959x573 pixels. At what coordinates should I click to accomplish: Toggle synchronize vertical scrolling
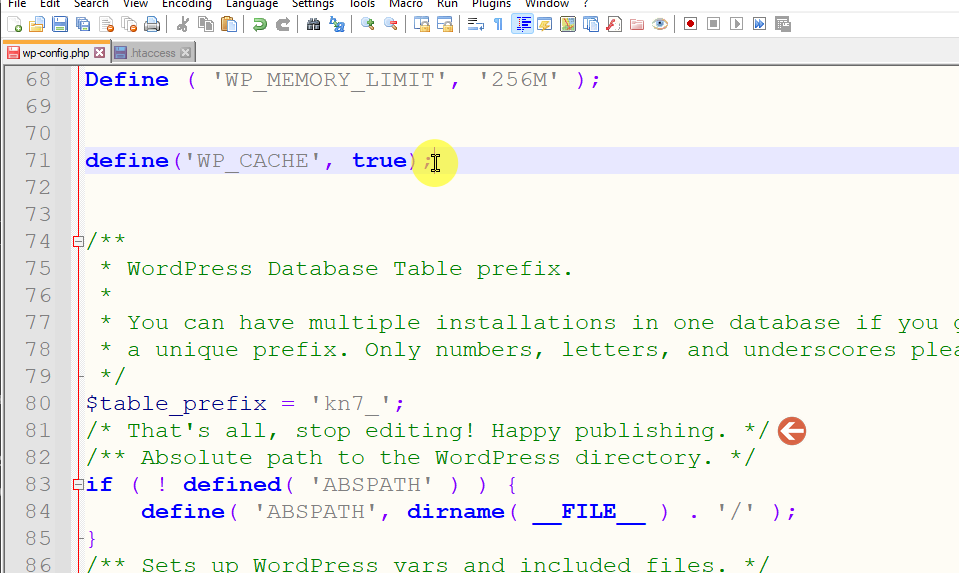(421, 24)
